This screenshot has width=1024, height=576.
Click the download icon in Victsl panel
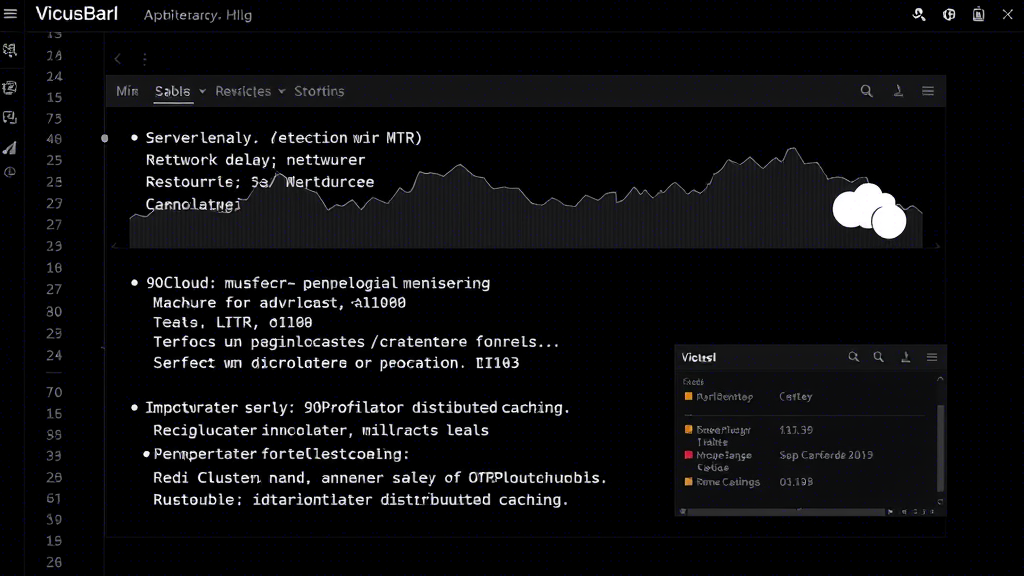pos(906,357)
